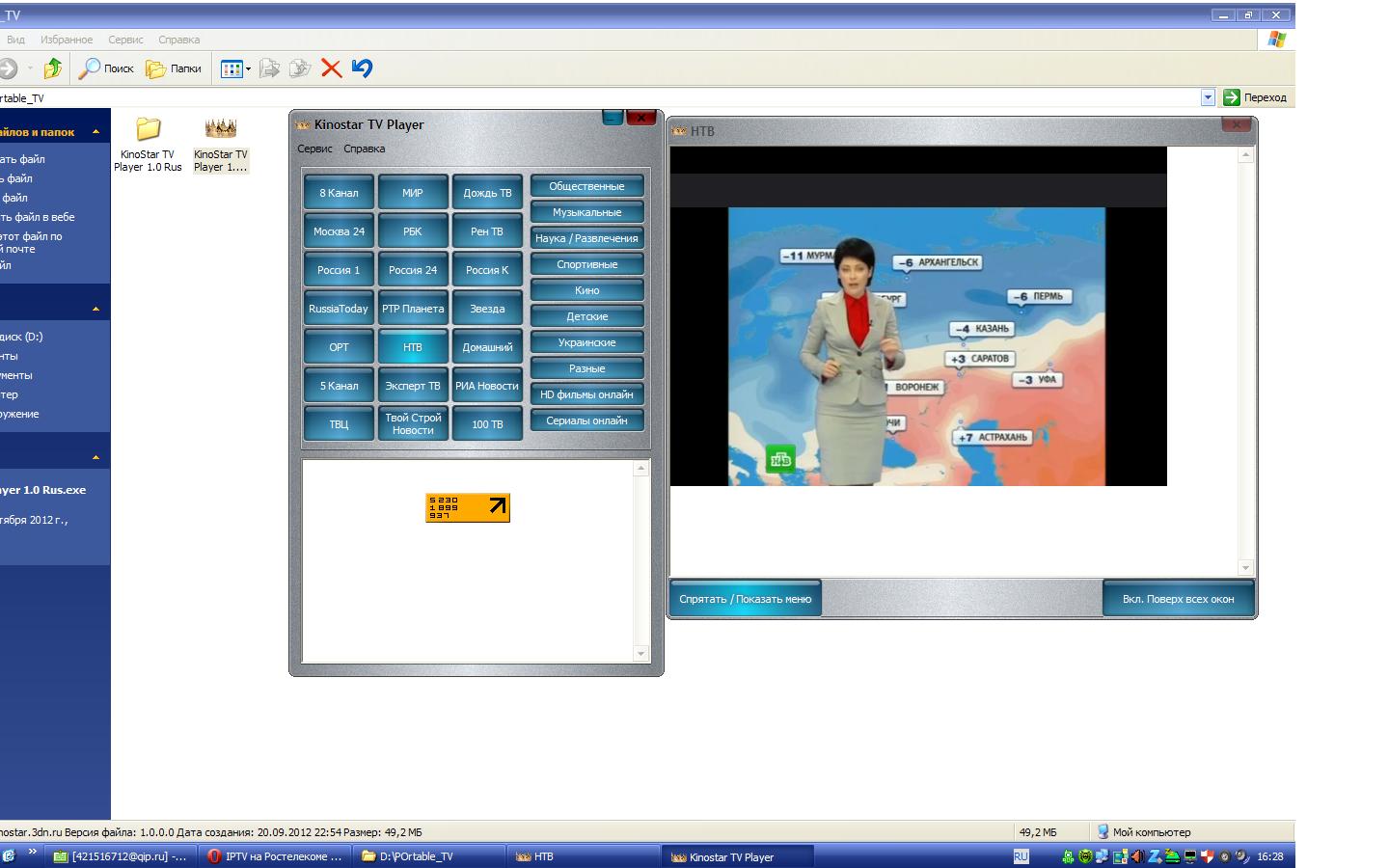Click the Up folder icon in Explorer toolbar

click(x=53, y=68)
